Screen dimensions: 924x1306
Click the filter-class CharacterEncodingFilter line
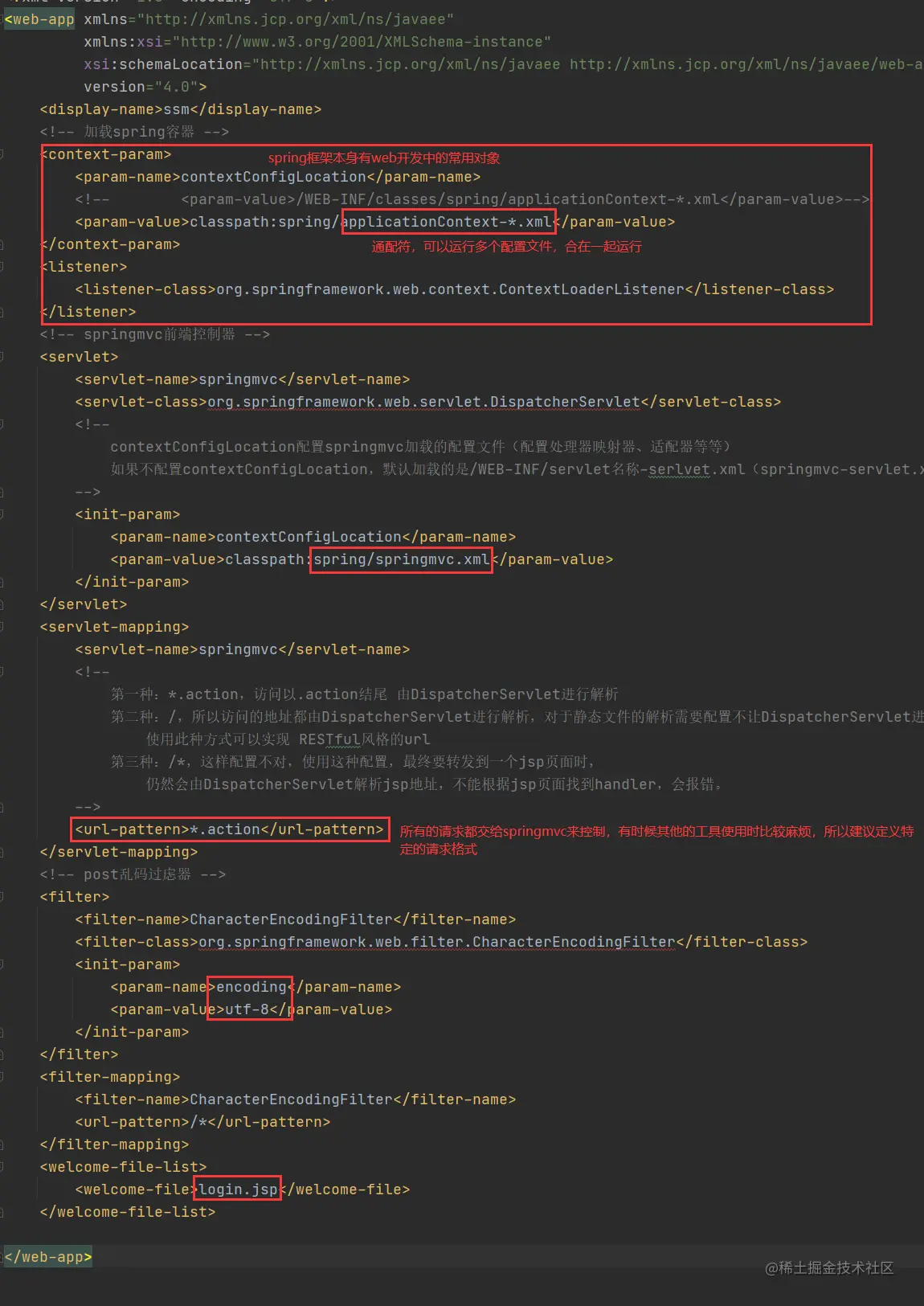(441, 942)
